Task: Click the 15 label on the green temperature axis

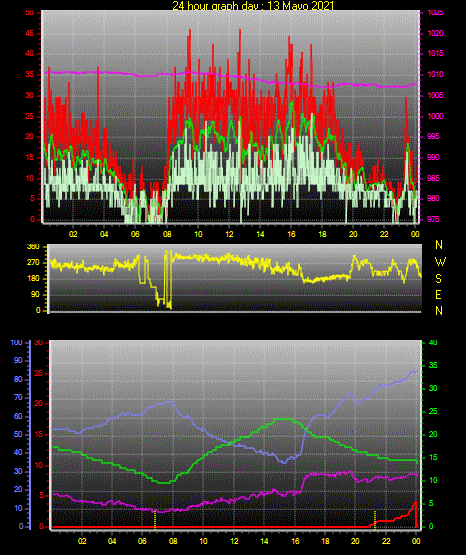Action: pyautogui.click(x=433, y=457)
